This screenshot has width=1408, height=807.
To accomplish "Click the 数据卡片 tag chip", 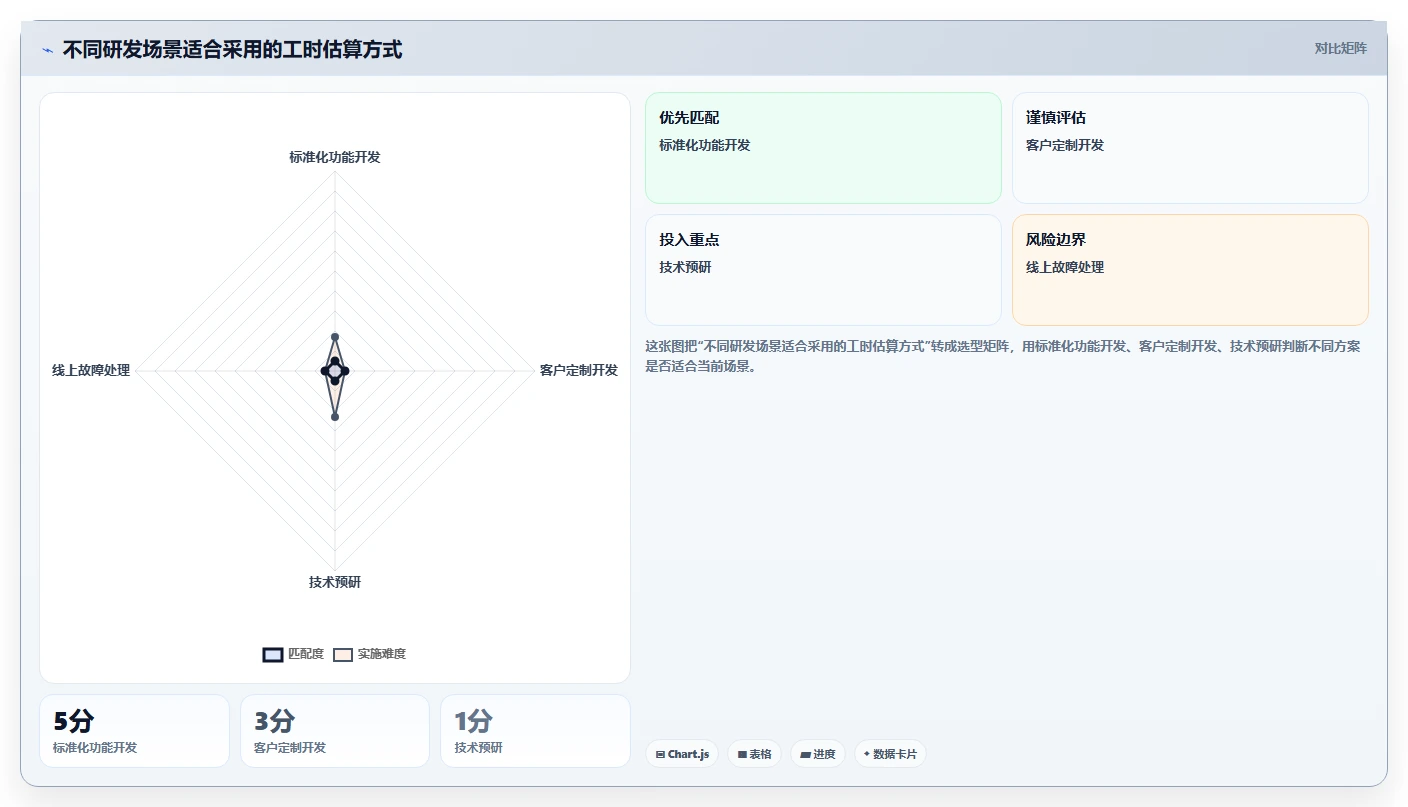I will pyautogui.click(x=890, y=754).
